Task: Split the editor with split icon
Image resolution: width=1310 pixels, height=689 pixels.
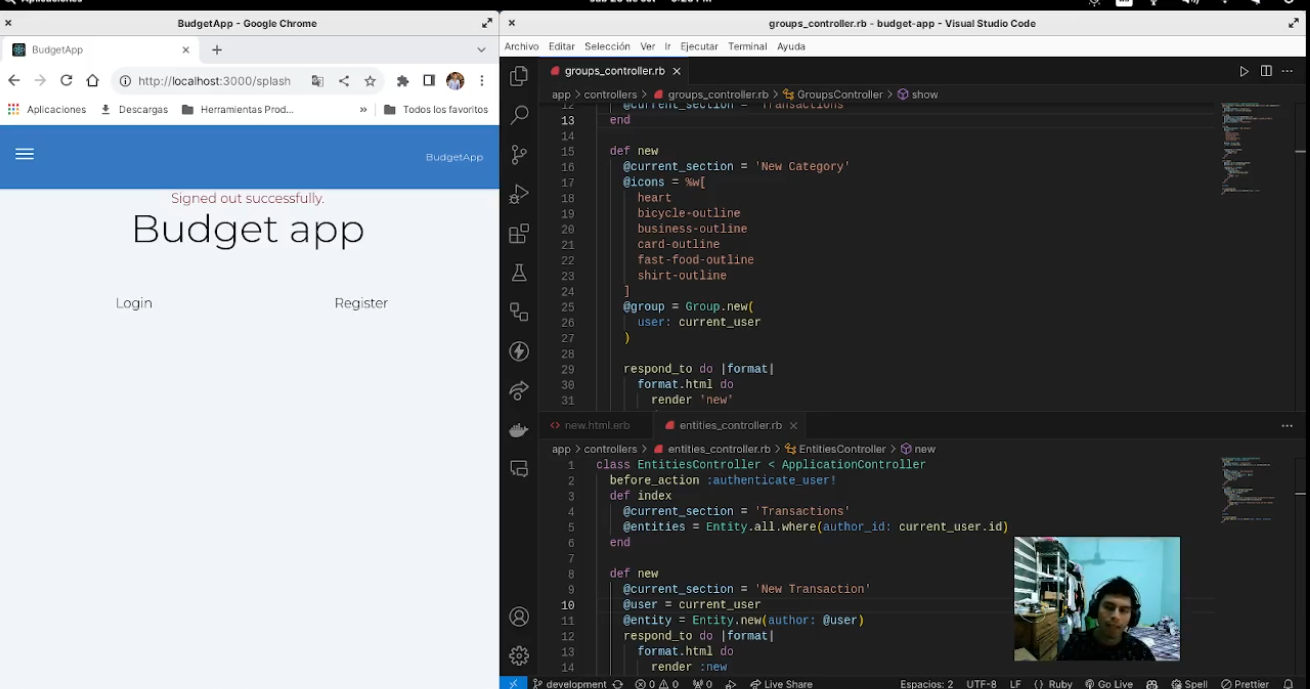Action: tap(1266, 71)
